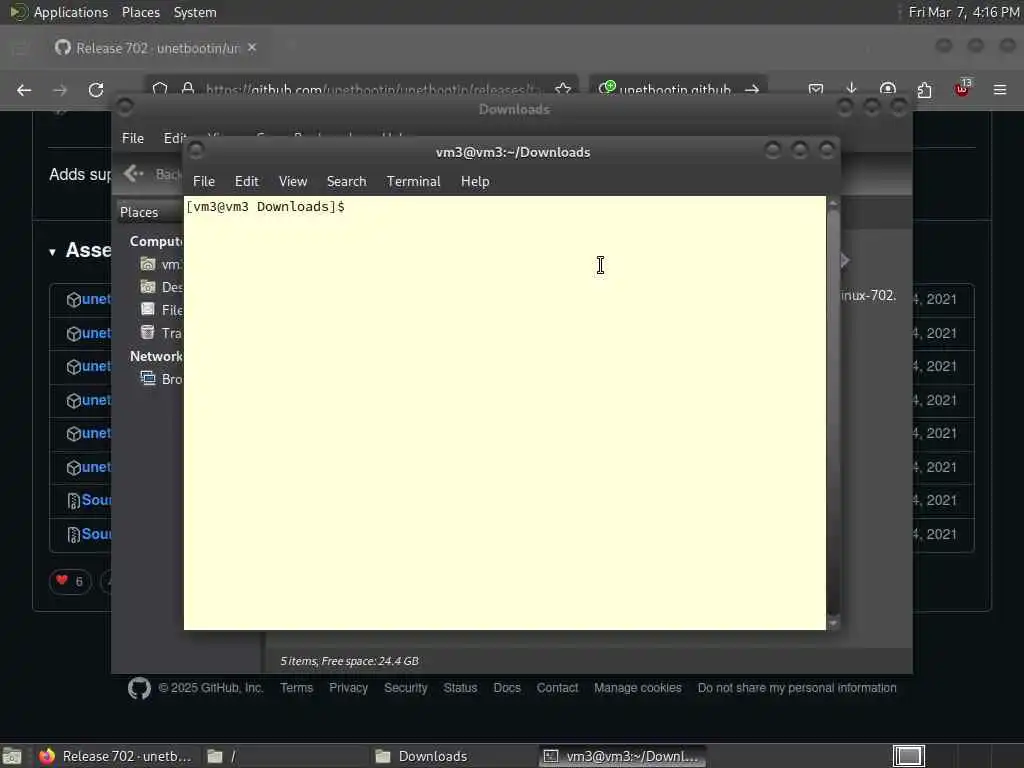1024x768 pixels.
Task: Open the terminal File menu
Action: pyautogui.click(x=204, y=182)
